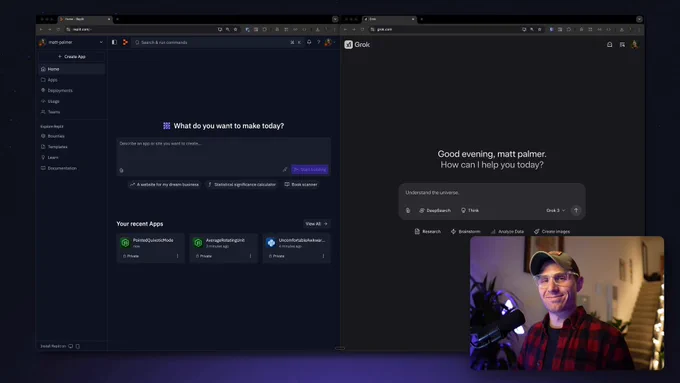Open Grok private chat ghost icon
The width and height of the screenshot is (680, 383).
tap(609, 44)
